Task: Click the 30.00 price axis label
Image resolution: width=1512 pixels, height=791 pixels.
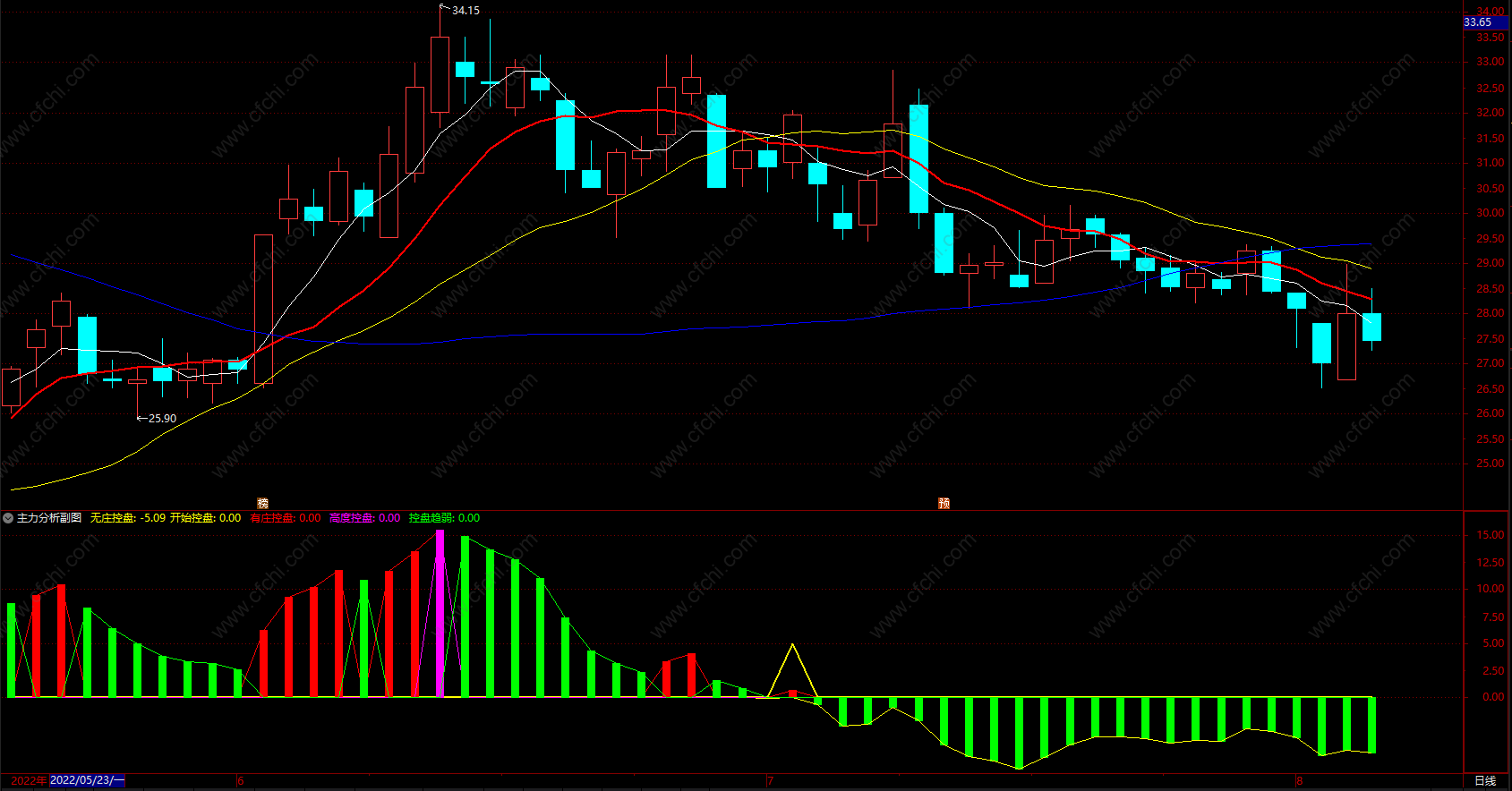Action: click(1491, 213)
